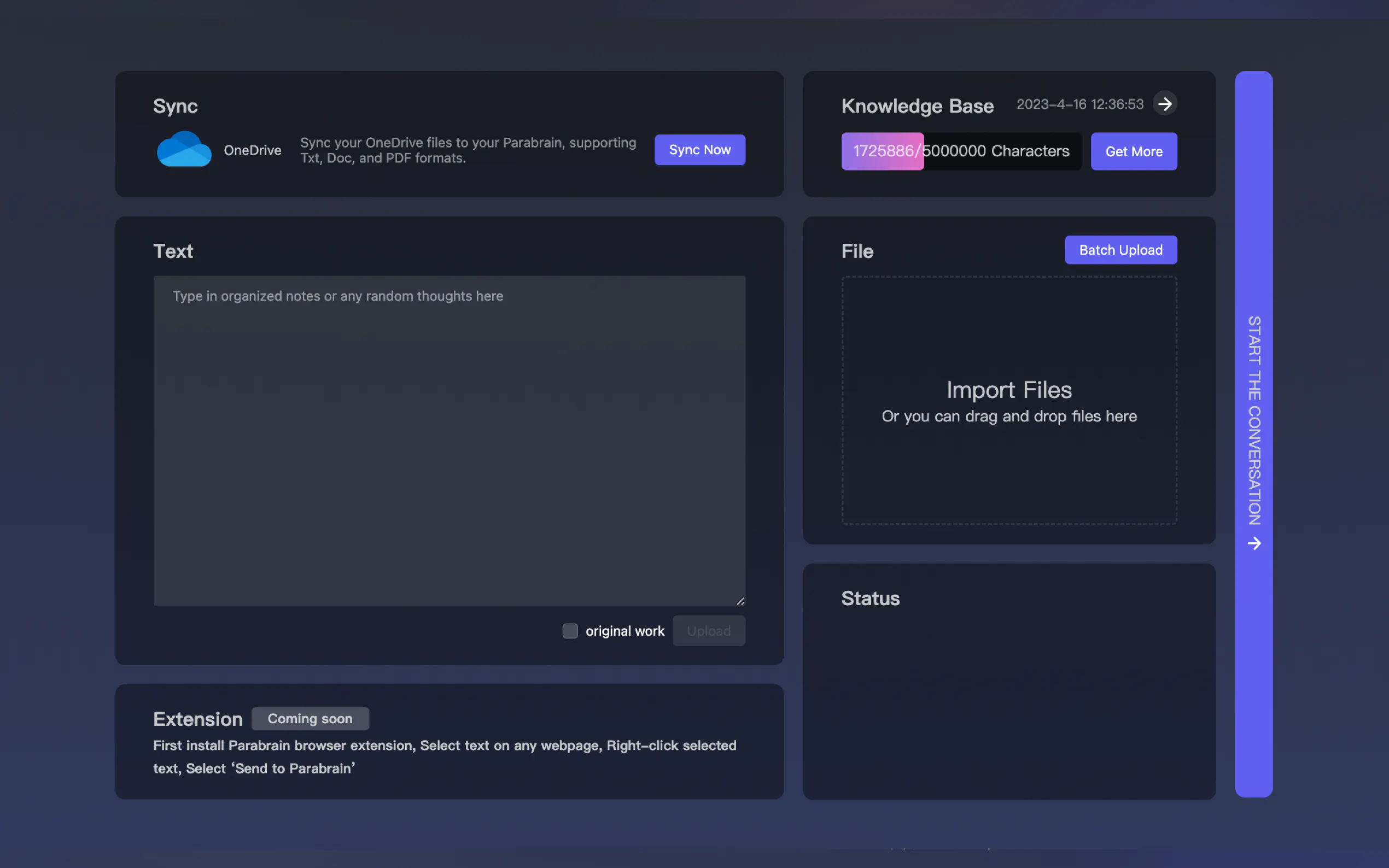
Task: Open Knowledge Base via arrow icon
Action: 1164,104
